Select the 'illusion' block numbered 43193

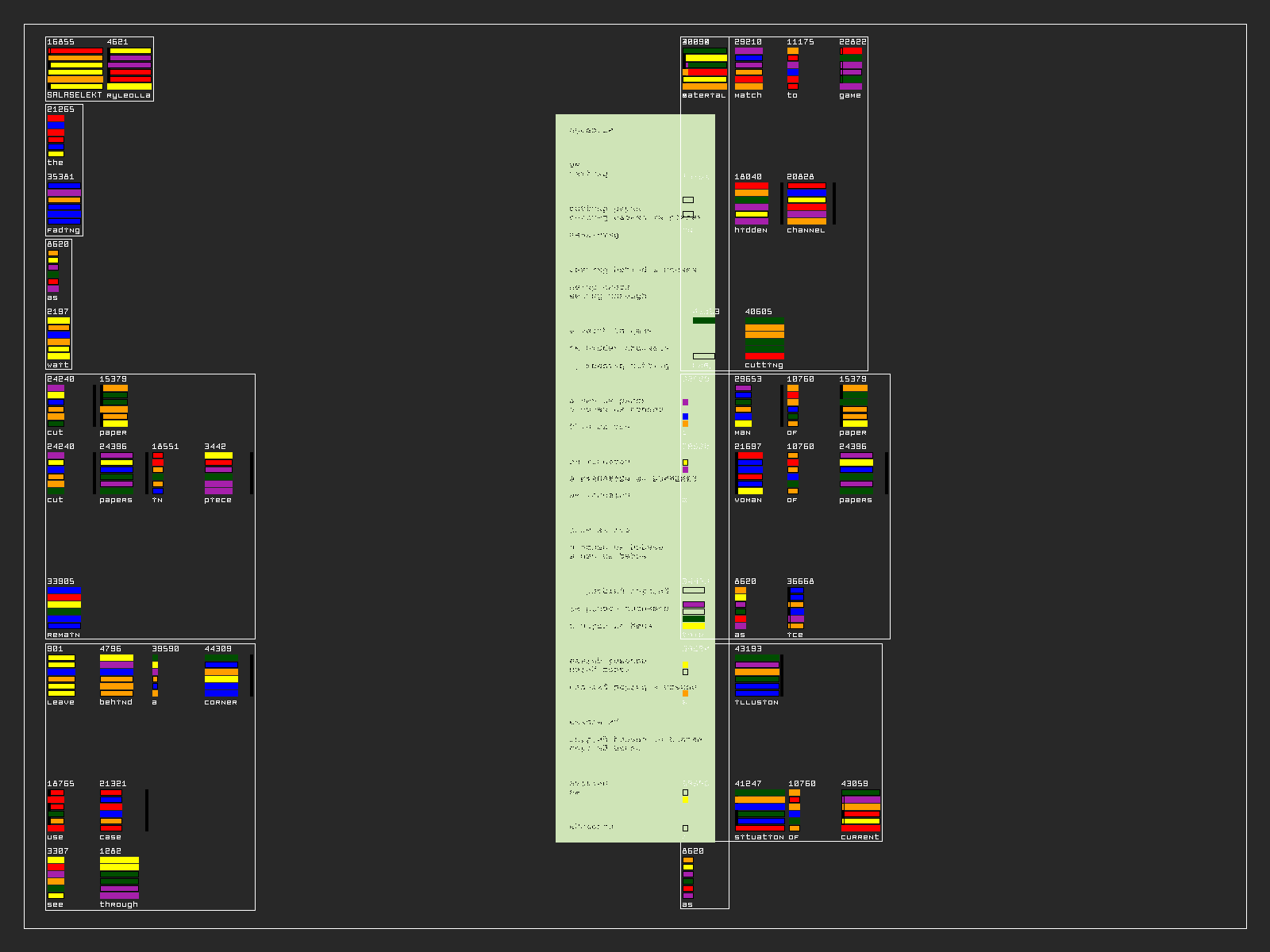757,675
